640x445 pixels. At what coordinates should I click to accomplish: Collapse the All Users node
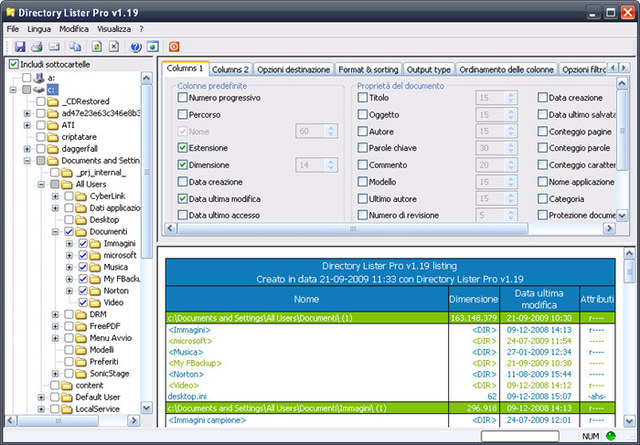pos(41,184)
